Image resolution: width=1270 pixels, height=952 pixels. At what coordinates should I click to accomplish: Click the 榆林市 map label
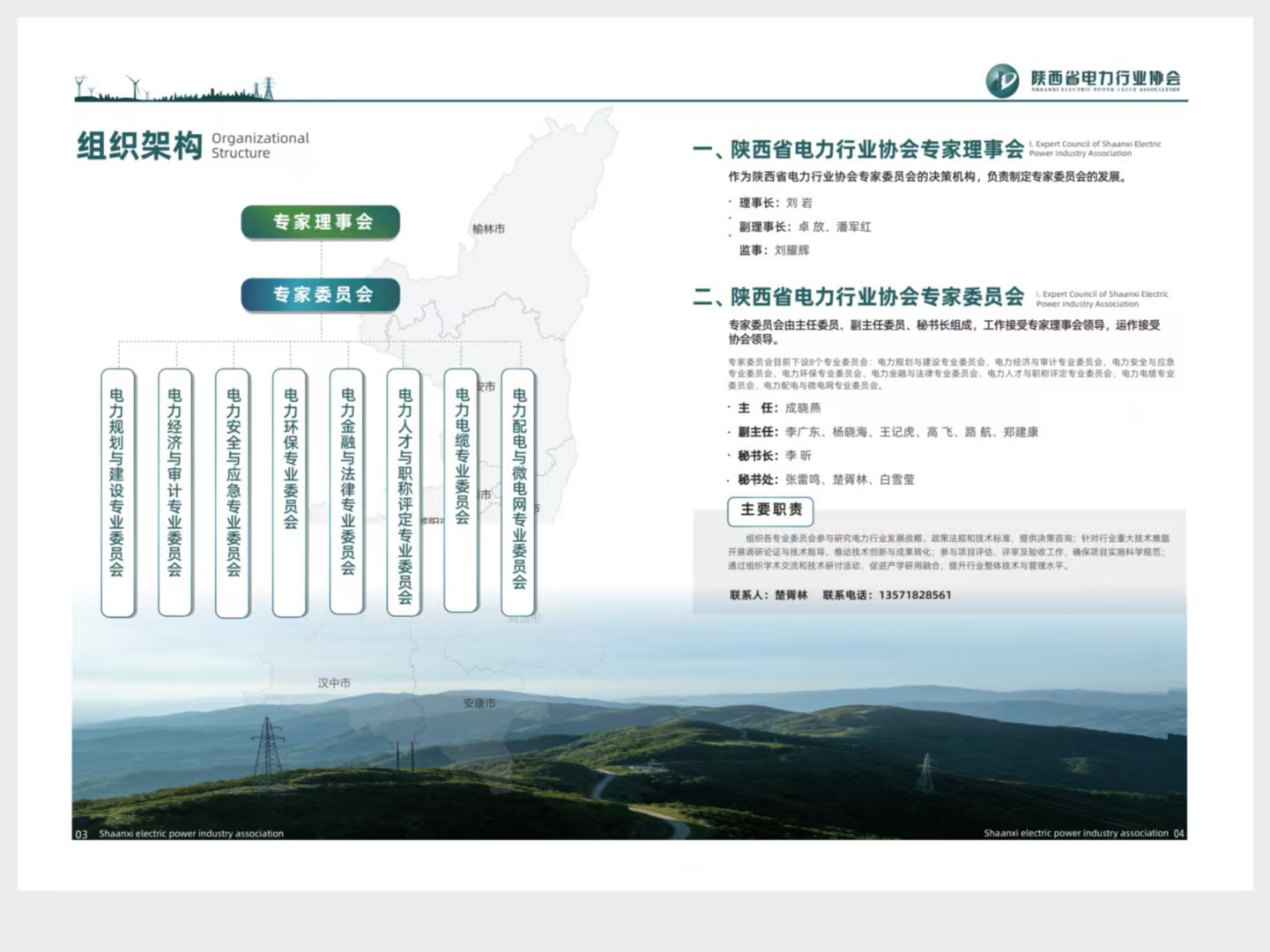[488, 228]
